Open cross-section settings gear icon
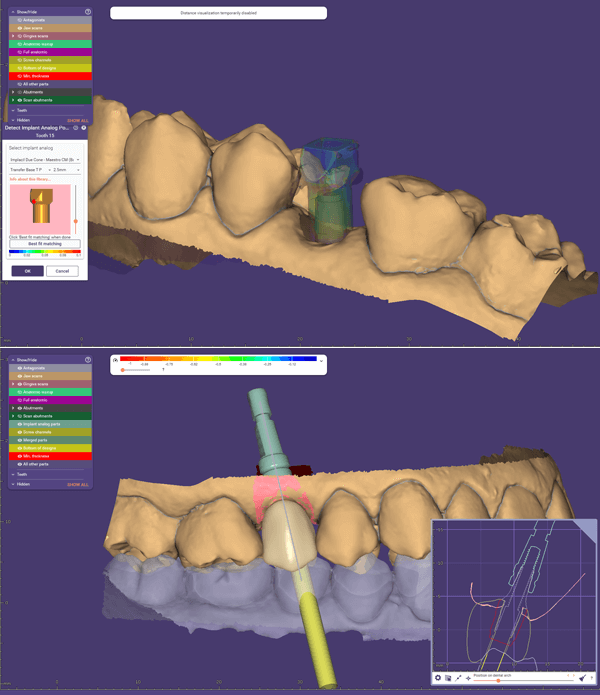The height and width of the screenshot is (695, 600). [438, 678]
